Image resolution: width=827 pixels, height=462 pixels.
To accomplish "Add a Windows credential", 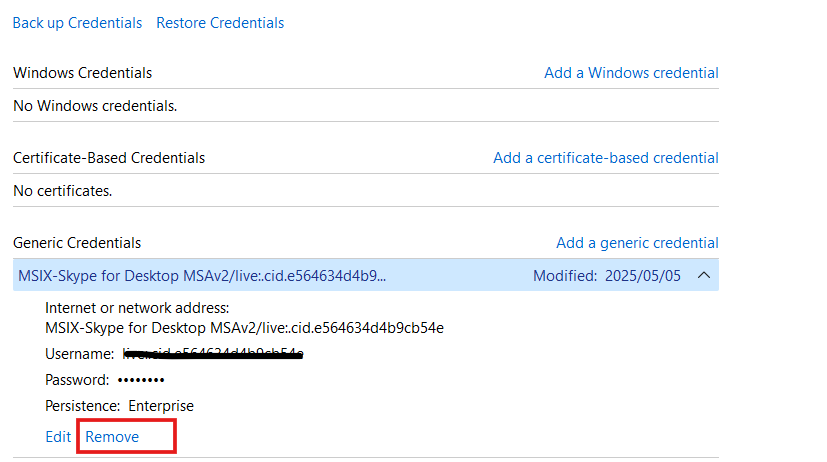I will point(631,73).
